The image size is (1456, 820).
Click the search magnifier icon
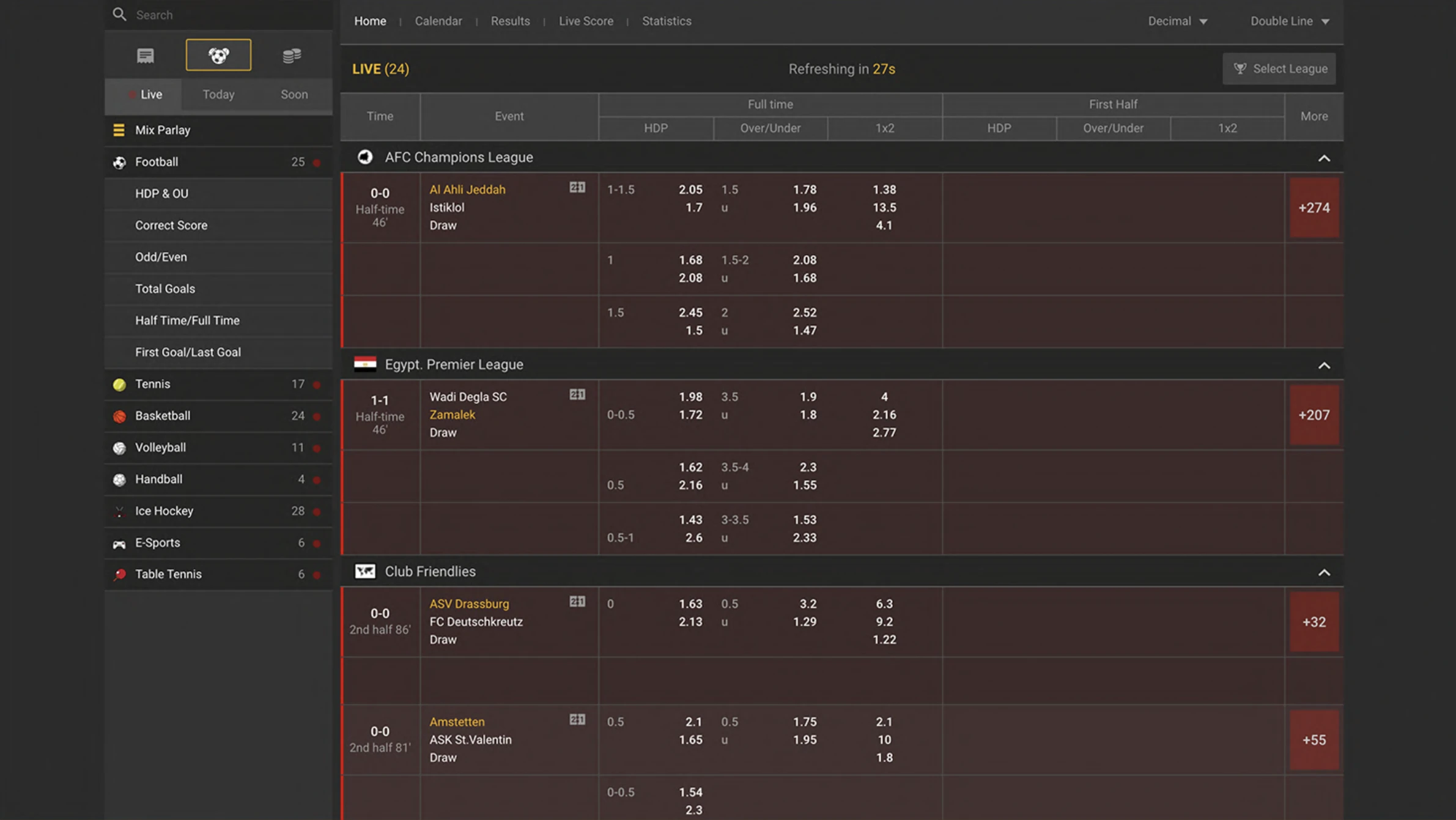tap(119, 14)
